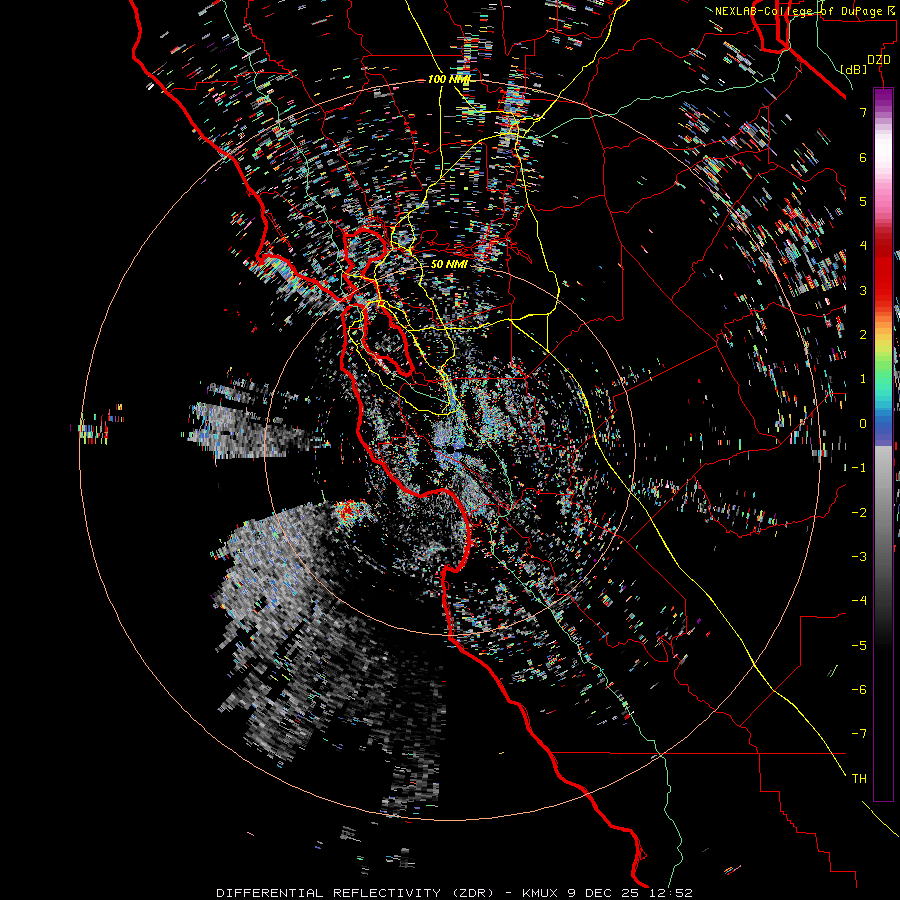Select the -5 value on the legend
The width and height of the screenshot is (900, 900).
859,645
